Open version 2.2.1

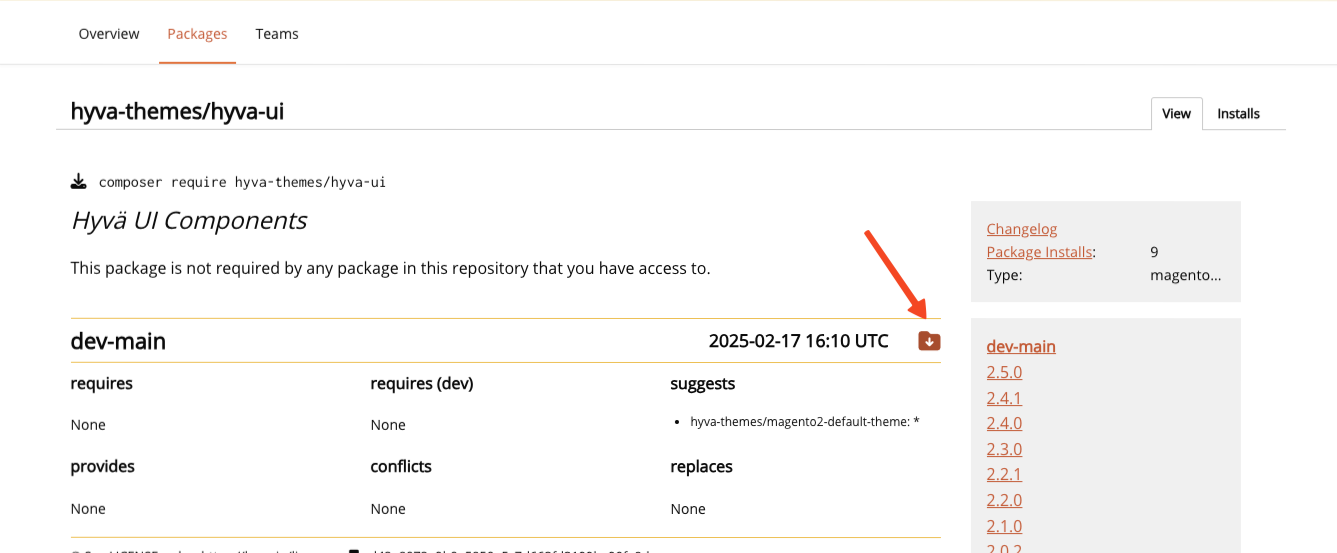click(1004, 474)
